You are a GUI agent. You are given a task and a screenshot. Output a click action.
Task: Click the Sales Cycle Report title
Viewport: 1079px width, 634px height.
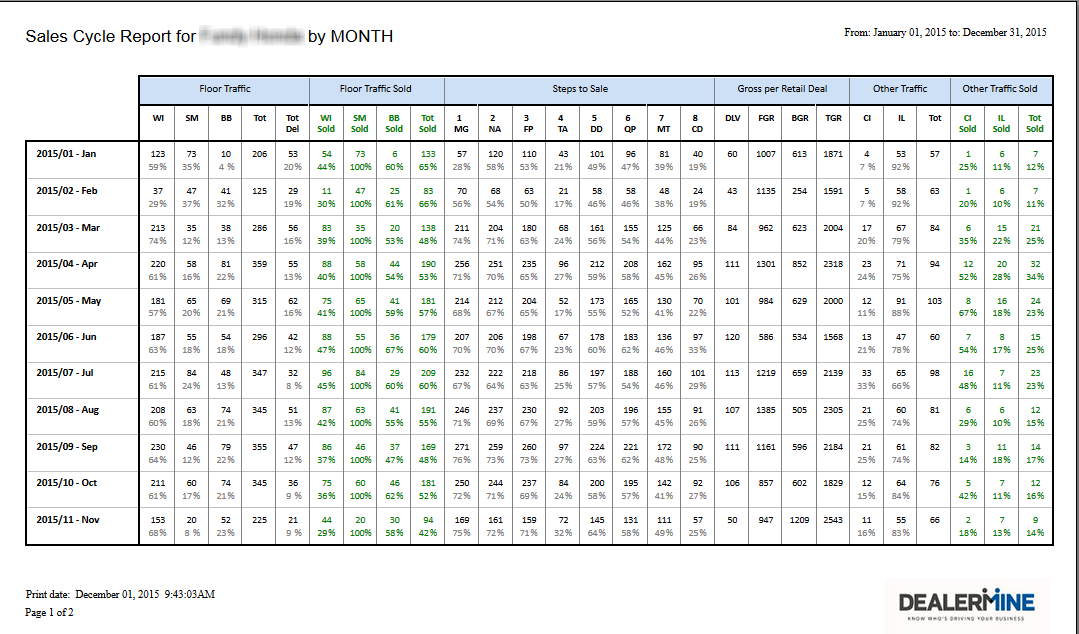click(x=209, y=37)
